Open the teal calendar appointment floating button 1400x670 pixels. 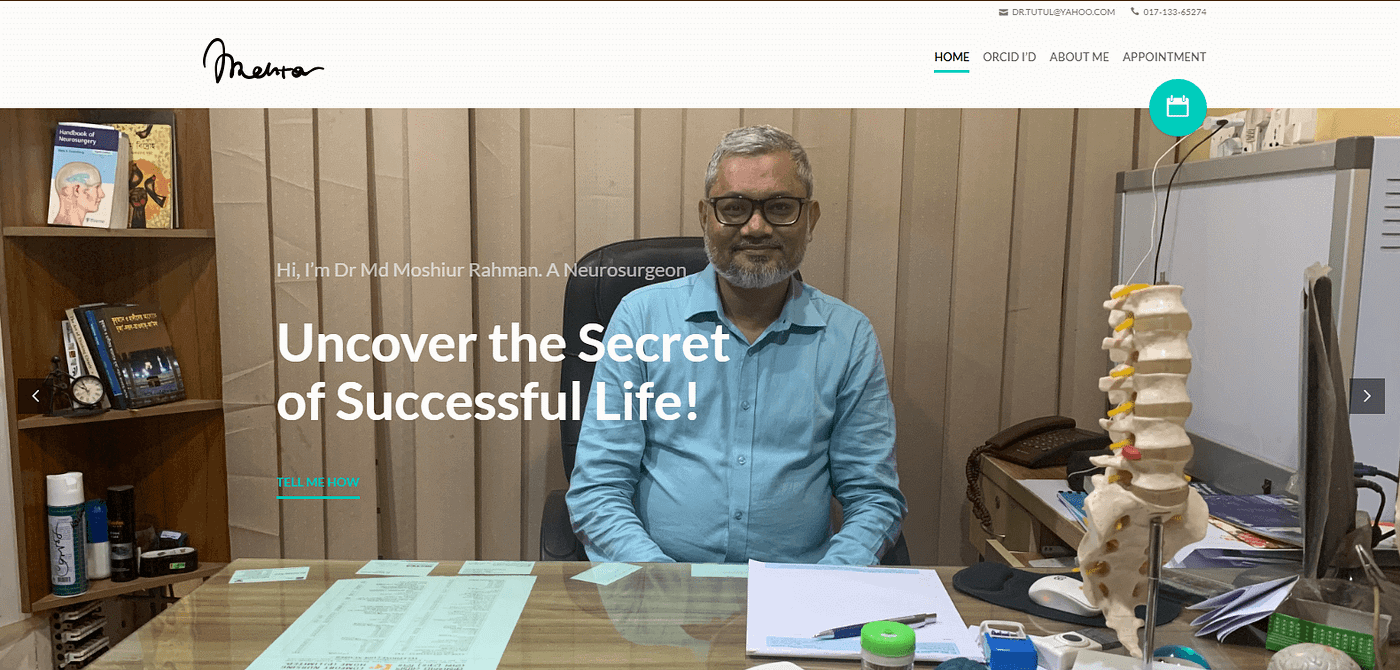(1178, 107)
